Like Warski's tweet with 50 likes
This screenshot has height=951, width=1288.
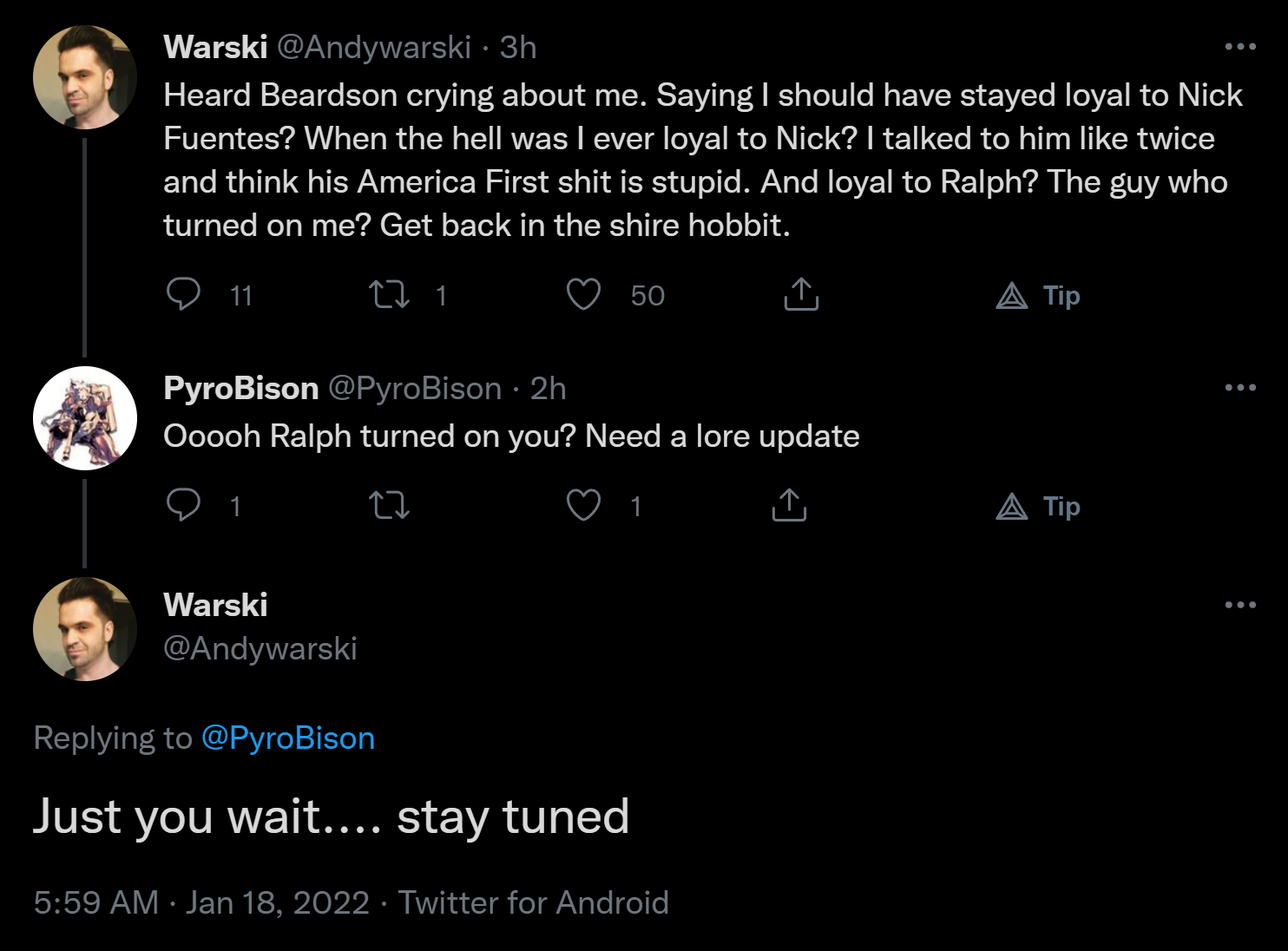point(583,295)
